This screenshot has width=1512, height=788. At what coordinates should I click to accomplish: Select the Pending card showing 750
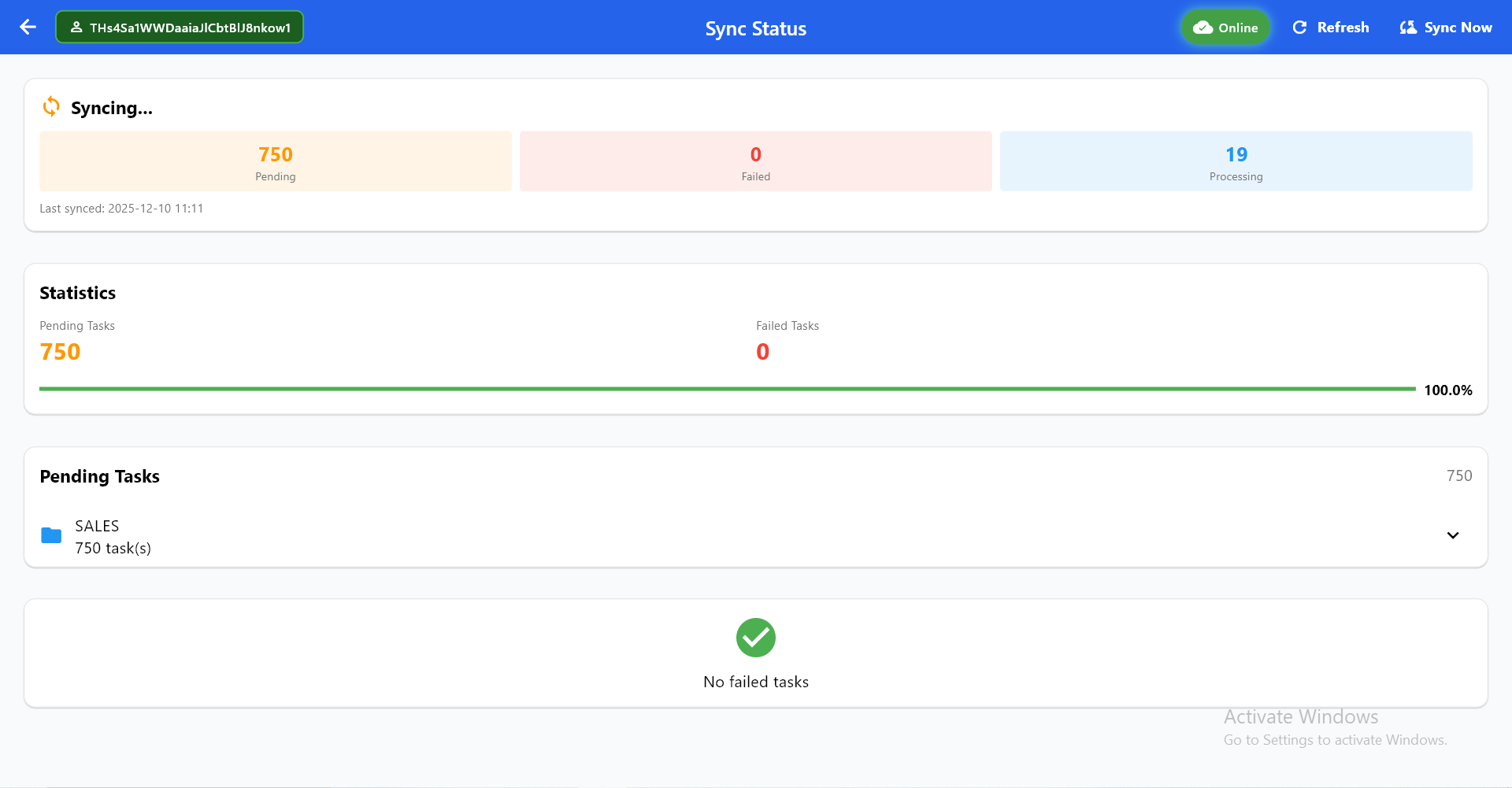point(276,161)
